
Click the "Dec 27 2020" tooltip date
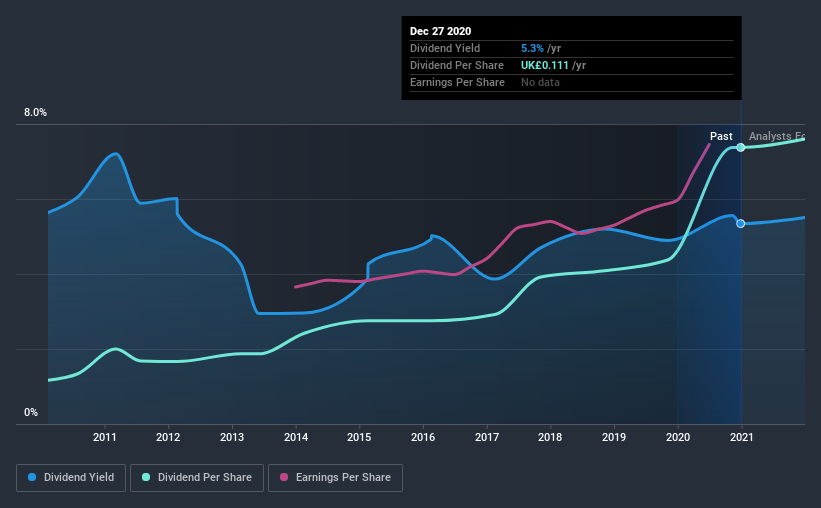440,31
